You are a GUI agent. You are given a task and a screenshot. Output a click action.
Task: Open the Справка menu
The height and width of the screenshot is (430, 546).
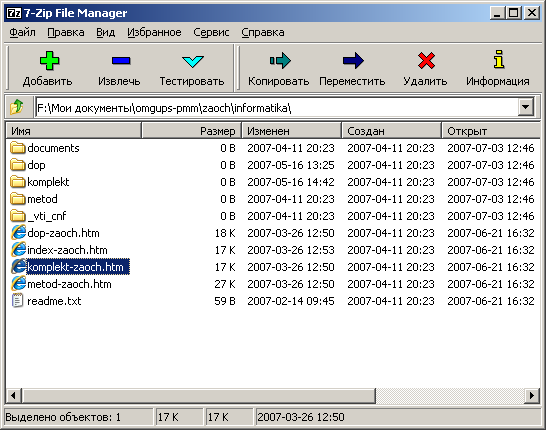tap(263, 32)
